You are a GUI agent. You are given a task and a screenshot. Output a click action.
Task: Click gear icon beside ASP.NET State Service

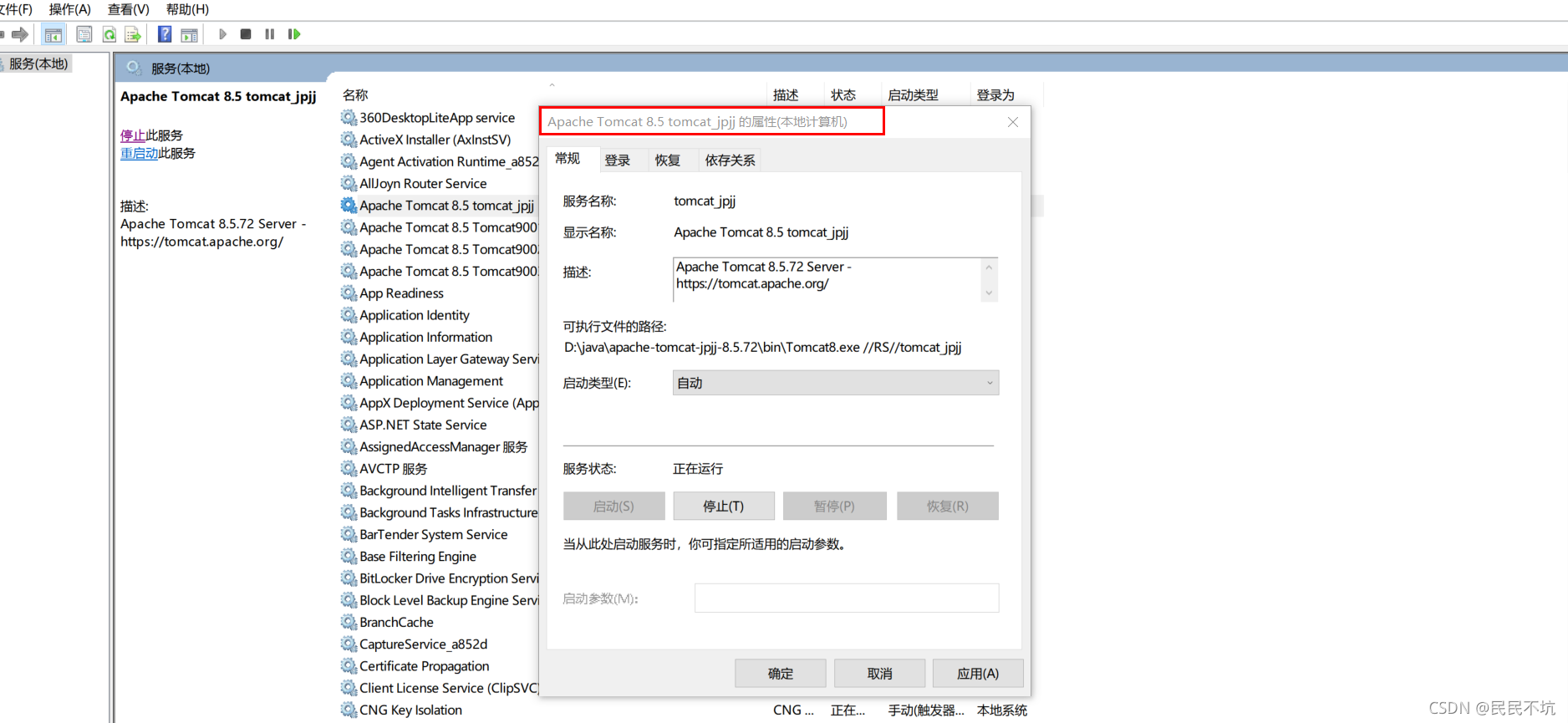pyautogui.click(x=349, y=425)
